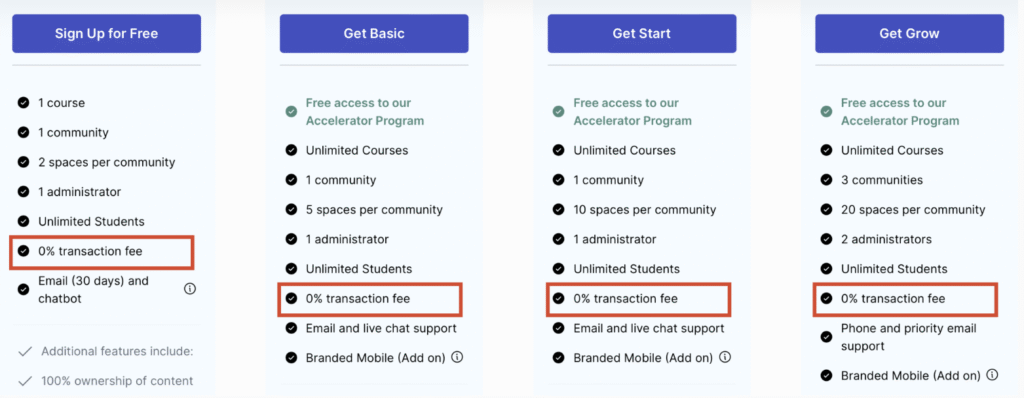Open info icon beside Email (30 days) and chatbot

coord(190,289)
